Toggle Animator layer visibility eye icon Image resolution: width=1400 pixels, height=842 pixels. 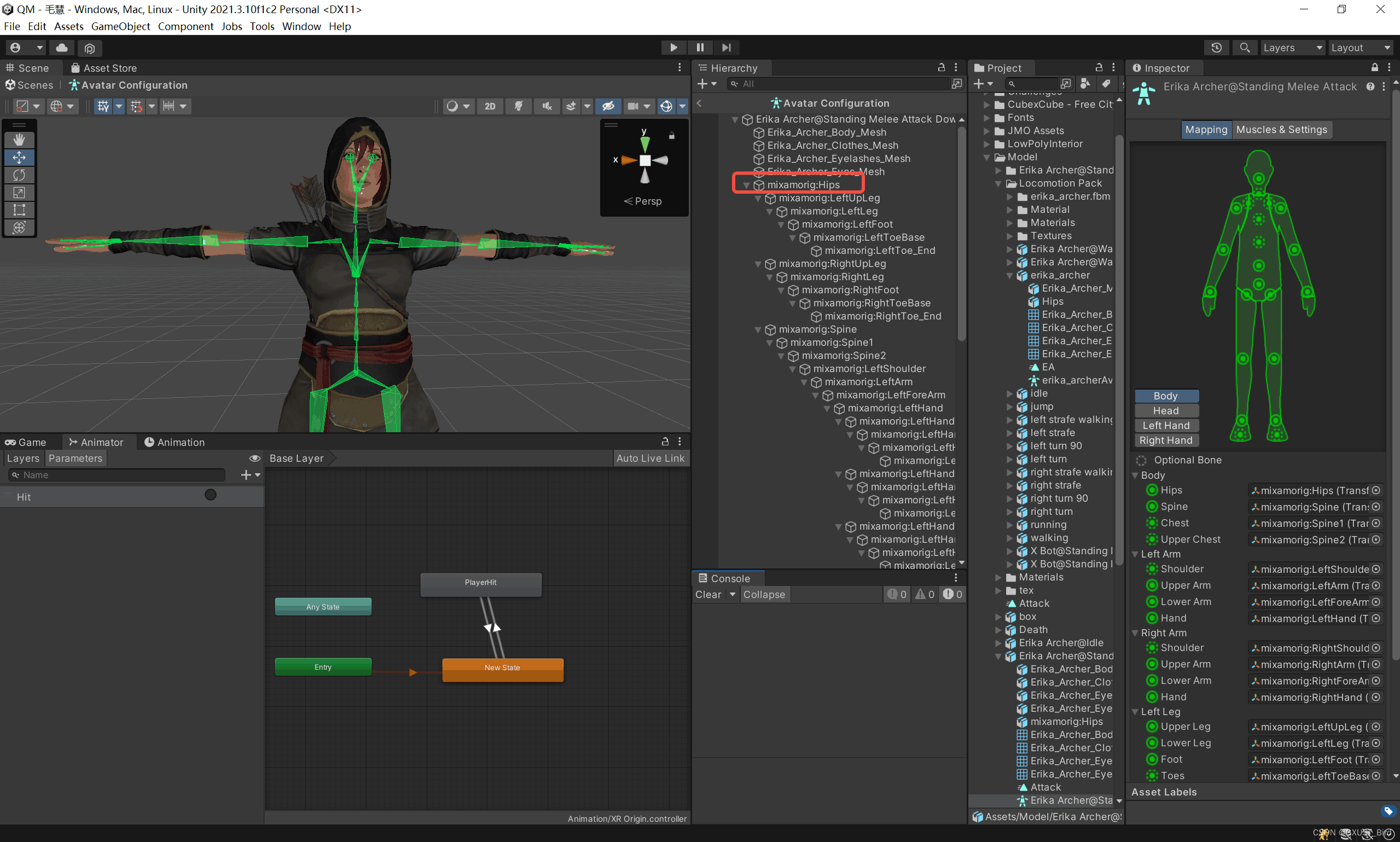255,458
